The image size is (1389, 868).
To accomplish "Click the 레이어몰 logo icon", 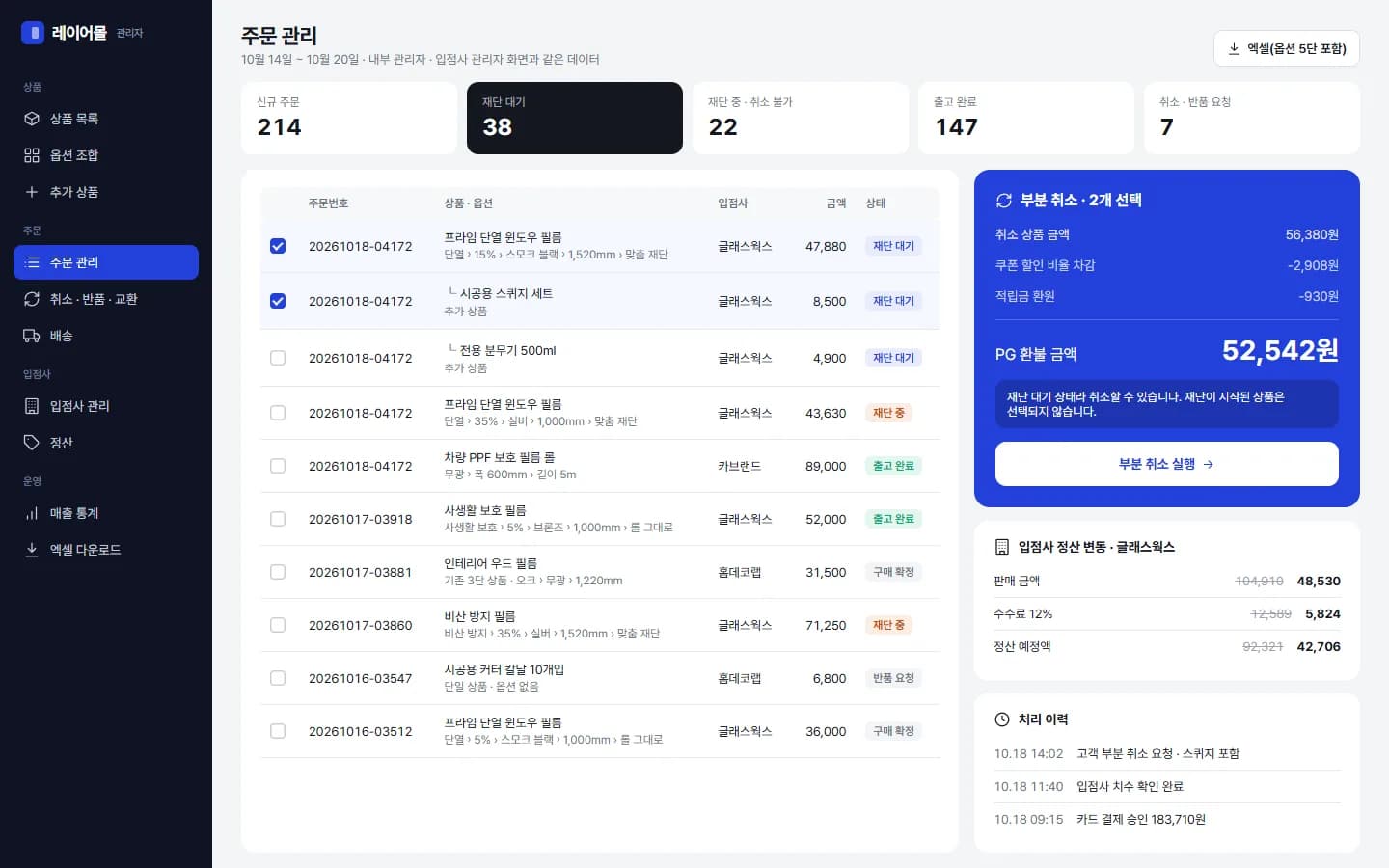I will point(33,33).
